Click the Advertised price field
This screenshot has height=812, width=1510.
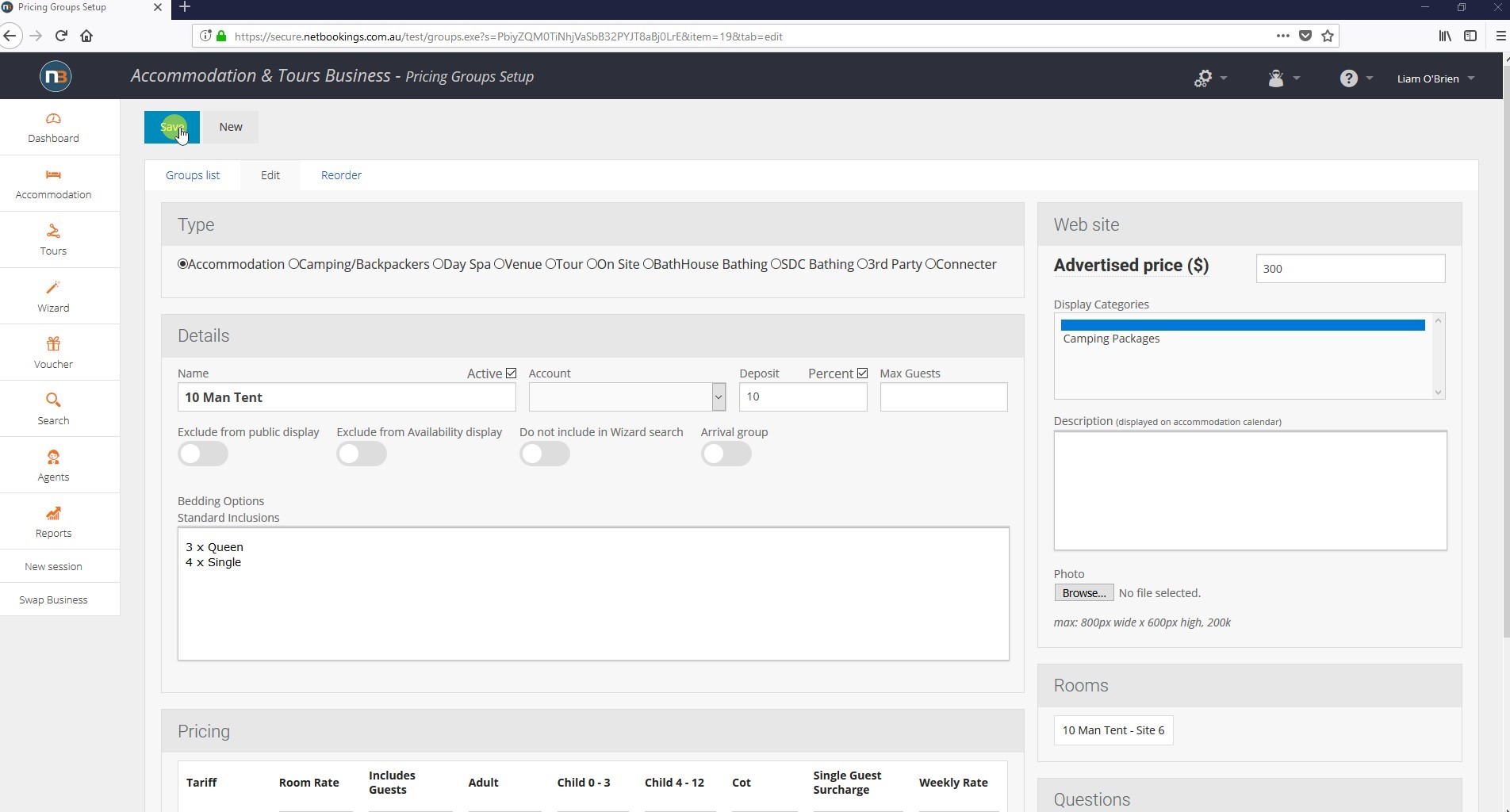(x=1351, y=268)
